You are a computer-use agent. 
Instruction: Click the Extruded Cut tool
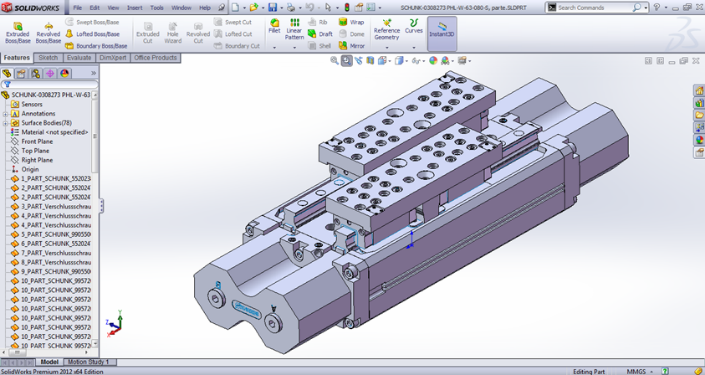click(147, 33)
